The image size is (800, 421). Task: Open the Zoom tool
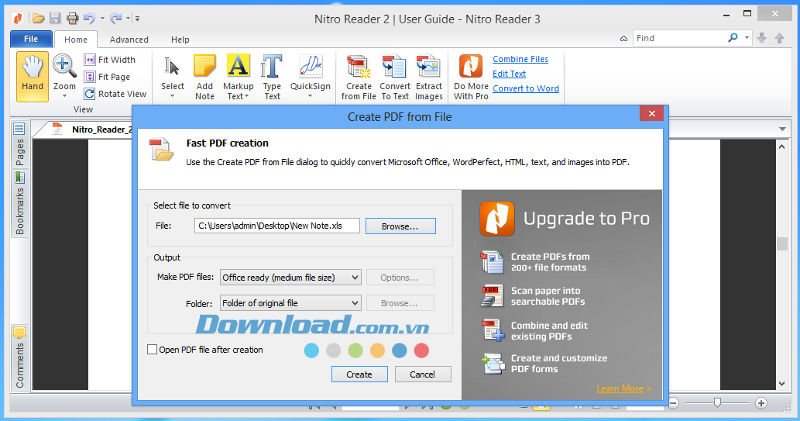(64, 72)
